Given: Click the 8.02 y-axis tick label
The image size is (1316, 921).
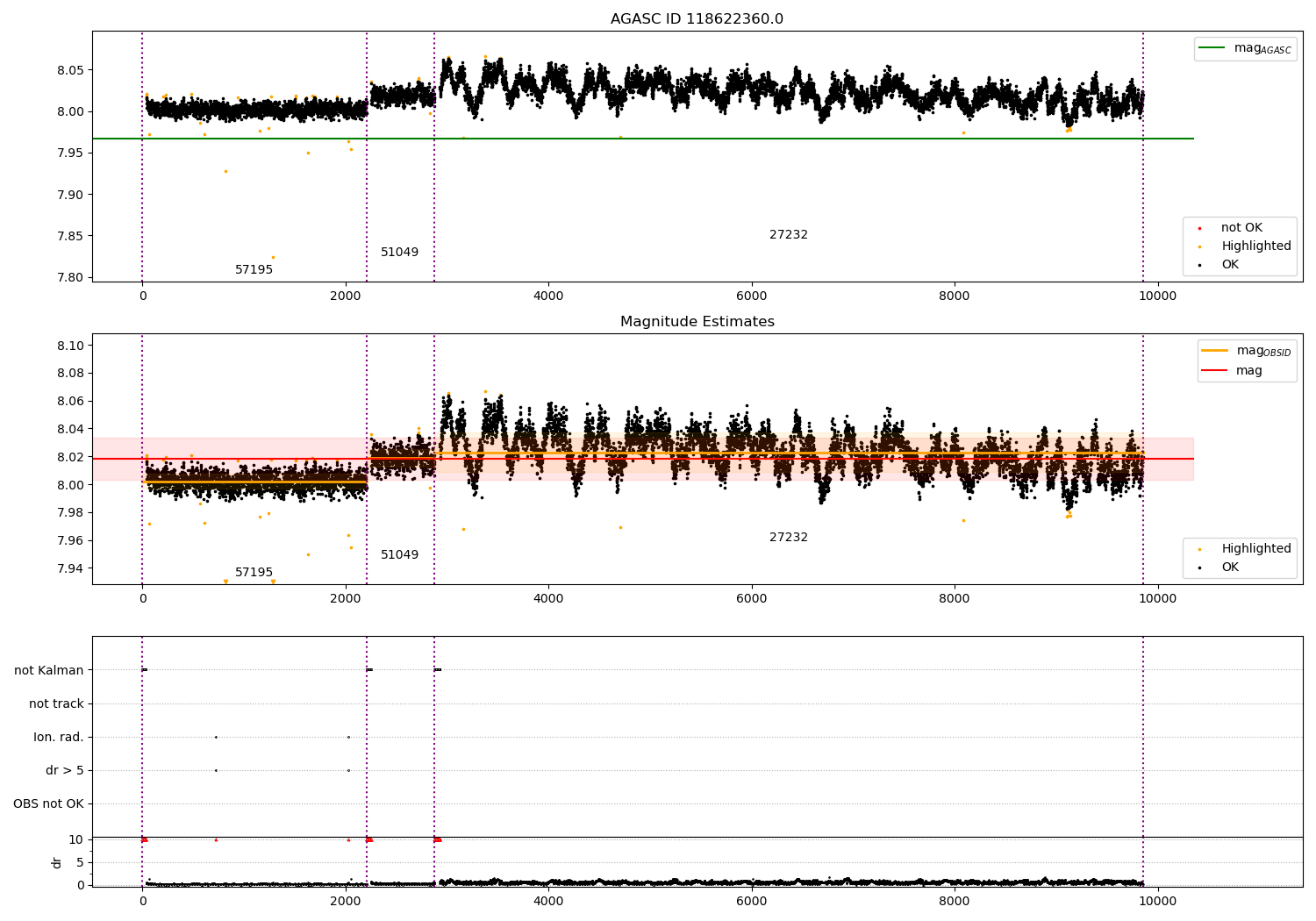Looking at the screenshot, I should coord(70,457).
